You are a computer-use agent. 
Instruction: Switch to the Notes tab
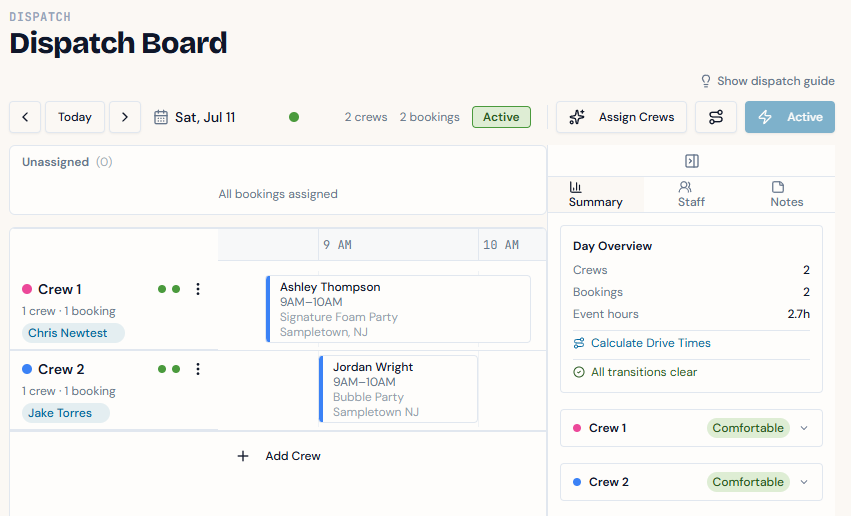786,194
